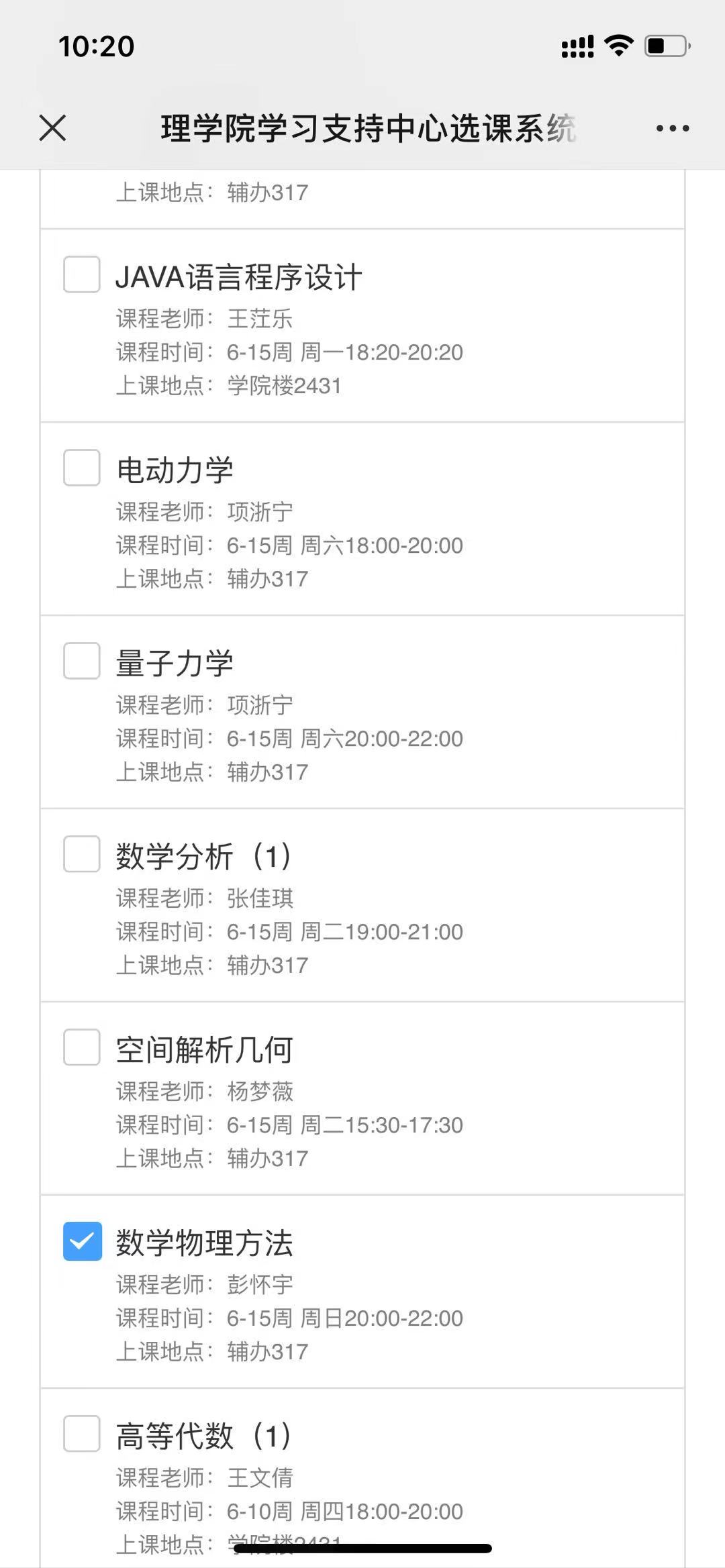This screenshot has width=725, height=1568.
Task: Close the course selection page
Action: point(52,127)
